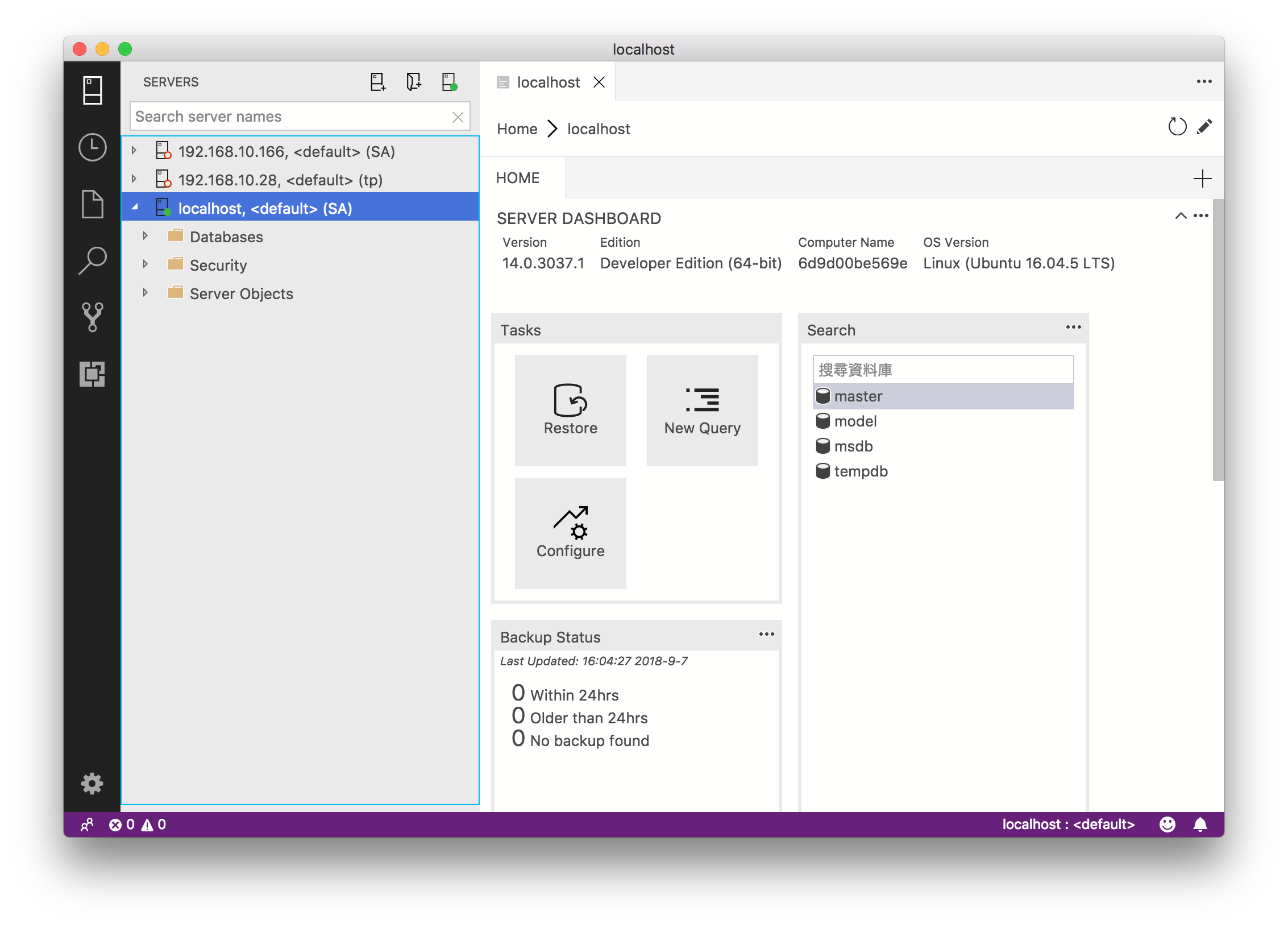Expand the Security folder
The width and height of the screenshot is (1288, 928).
146,264
